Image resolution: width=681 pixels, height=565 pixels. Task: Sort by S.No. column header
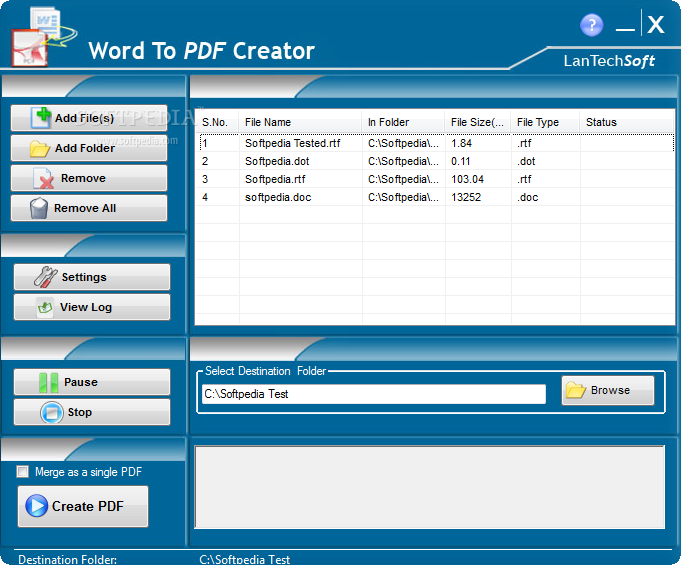217,122
